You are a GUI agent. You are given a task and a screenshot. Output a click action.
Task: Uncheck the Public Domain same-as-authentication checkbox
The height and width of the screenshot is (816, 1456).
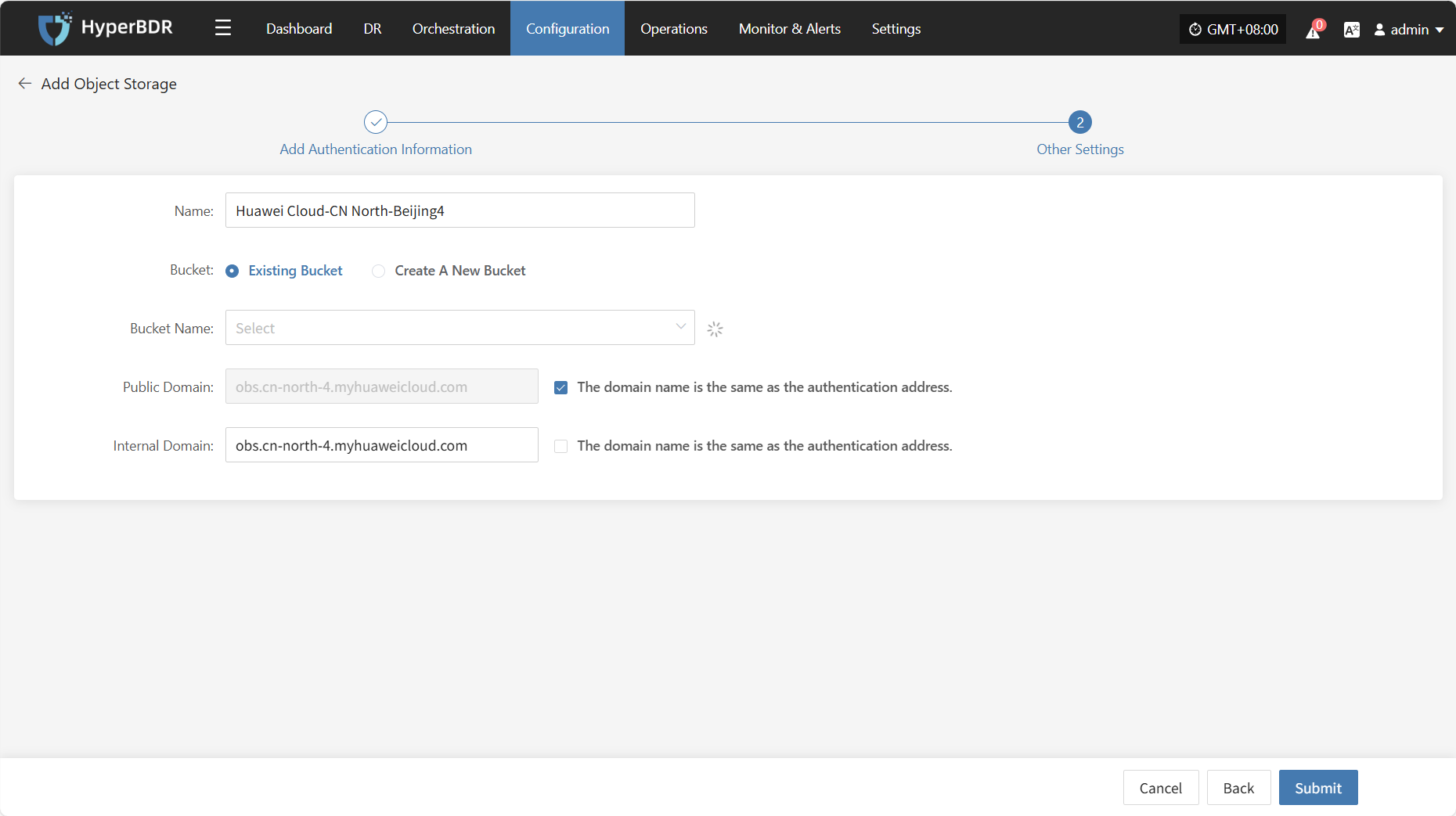560,387
